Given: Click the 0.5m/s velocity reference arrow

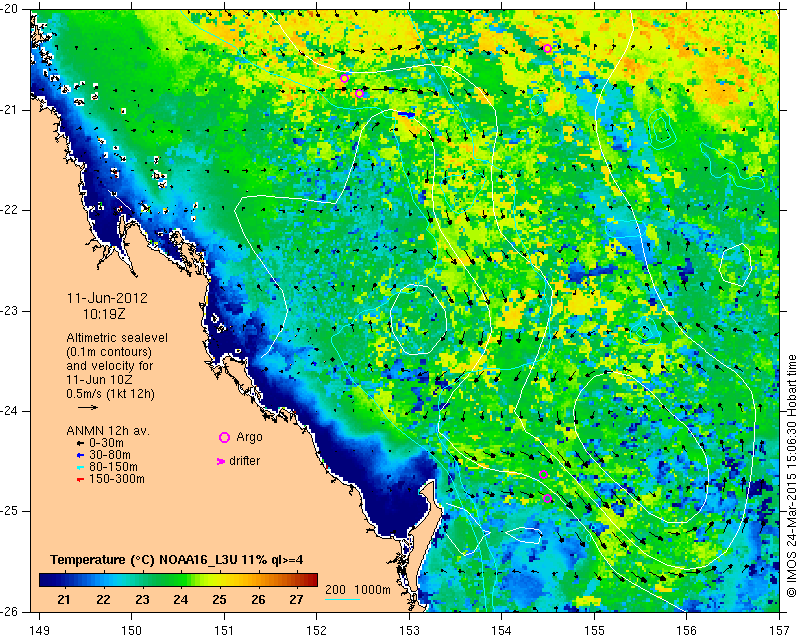Looking at the screenshot, I should (88, 407).
